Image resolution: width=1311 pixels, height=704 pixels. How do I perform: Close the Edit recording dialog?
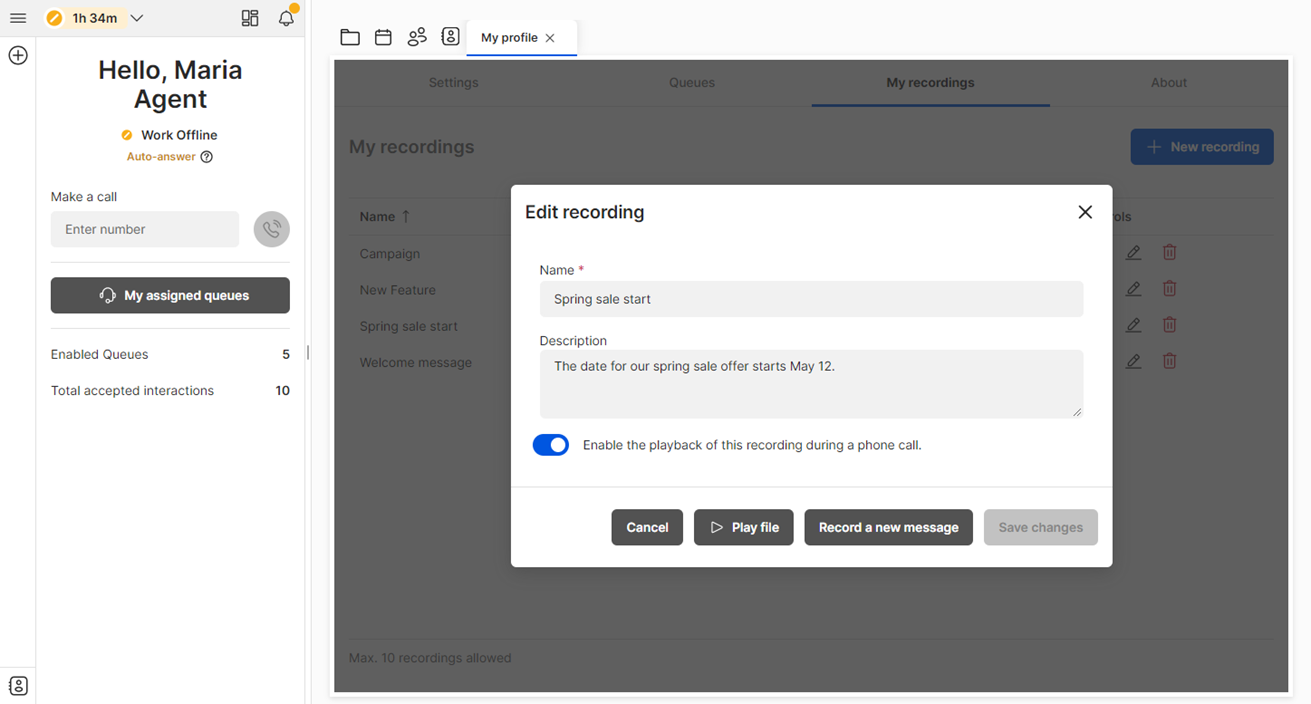(1085, 212)
